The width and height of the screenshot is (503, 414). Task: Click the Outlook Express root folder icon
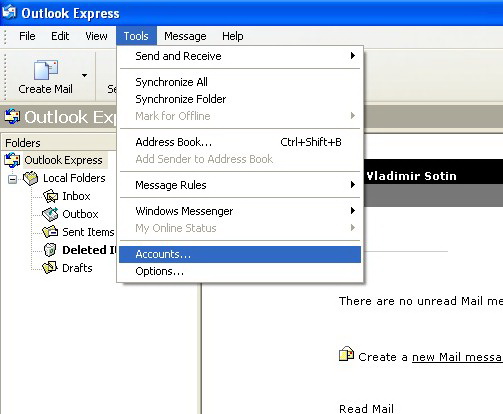tap(12, 160)
